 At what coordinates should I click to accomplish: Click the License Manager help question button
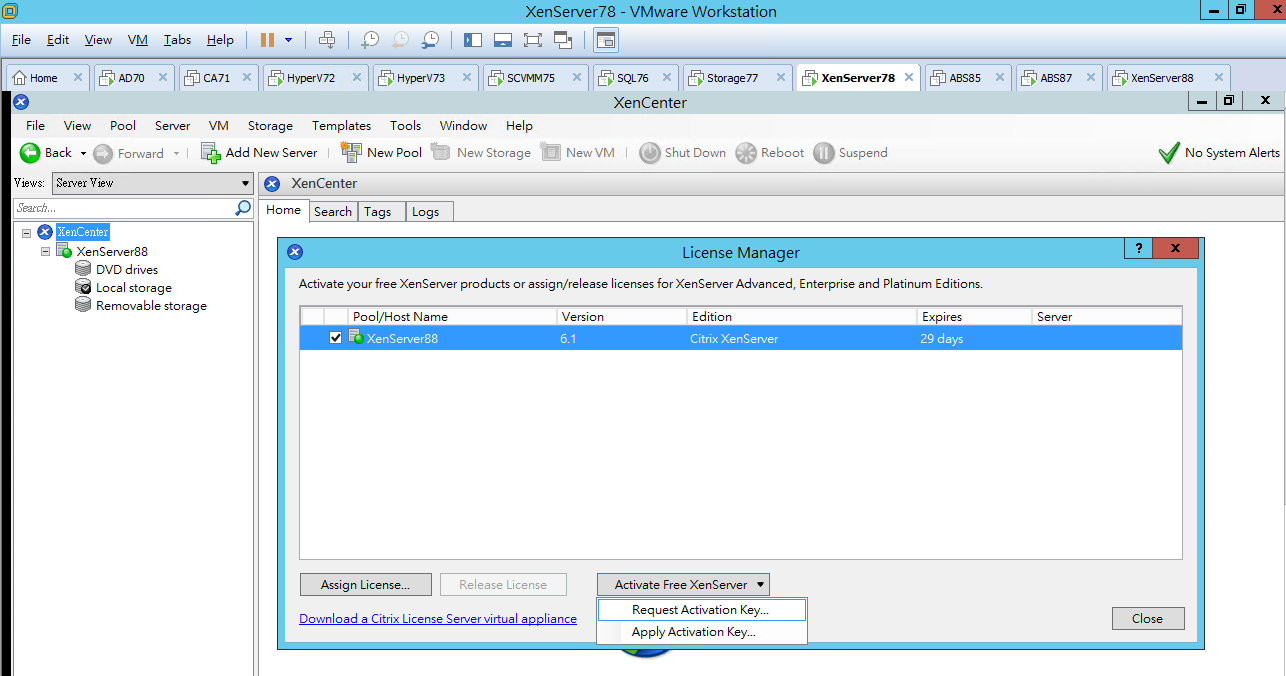pos(1138,249)
